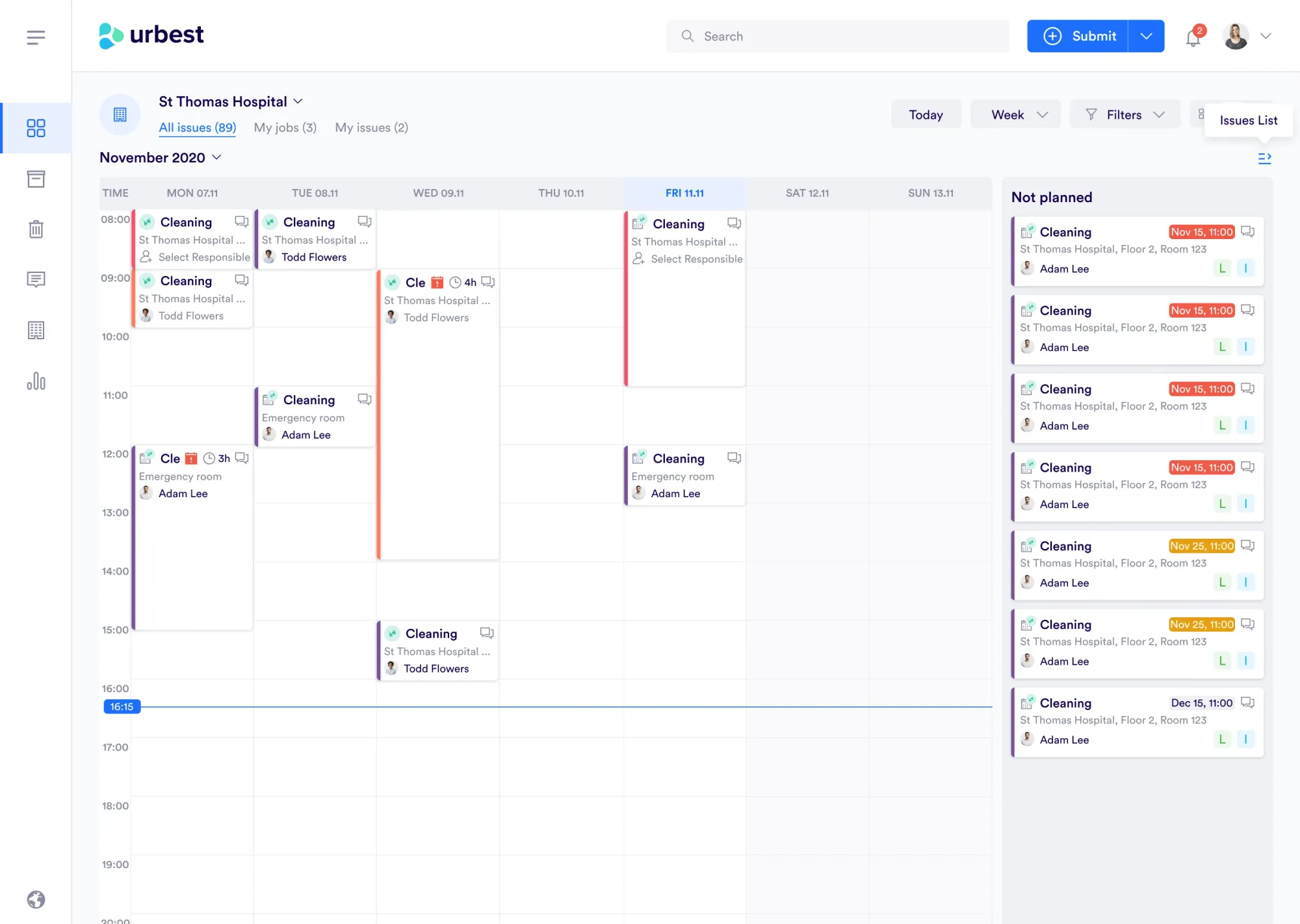Viewport: 1300px width, 924px height.
Task: Open the Filters dropdown
Action: pos(1124,114)
